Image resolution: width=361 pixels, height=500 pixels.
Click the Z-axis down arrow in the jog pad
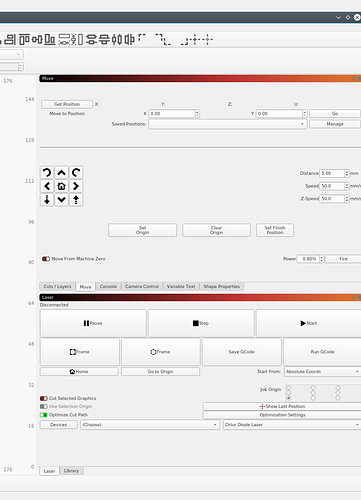click(x=47, y=200)
